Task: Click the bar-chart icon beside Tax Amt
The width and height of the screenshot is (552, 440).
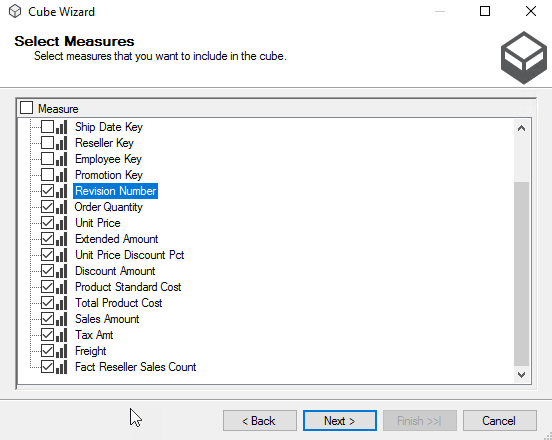Action: [x=62, y=335]
